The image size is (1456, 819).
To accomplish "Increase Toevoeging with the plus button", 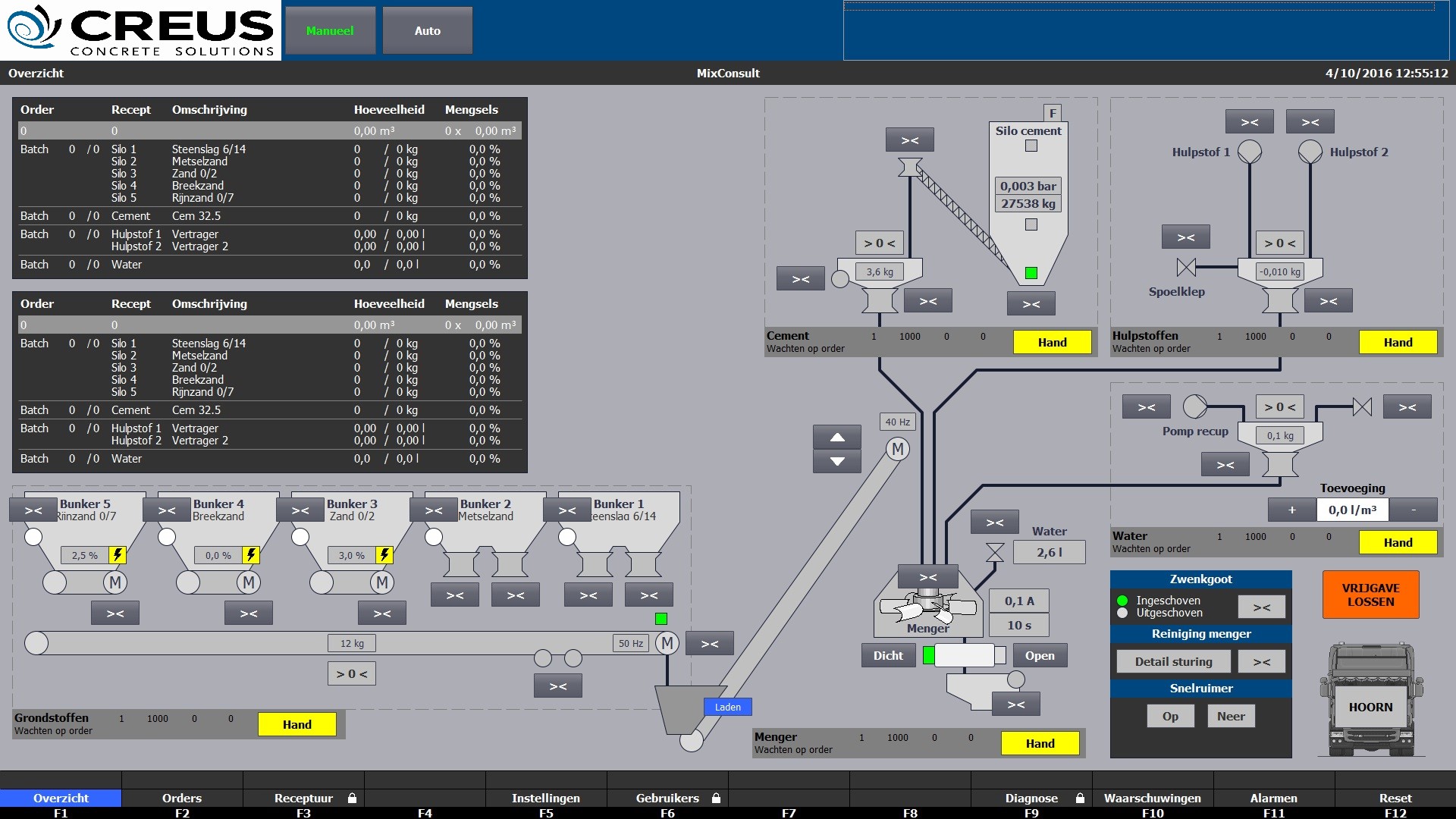I will (1291, 510).
